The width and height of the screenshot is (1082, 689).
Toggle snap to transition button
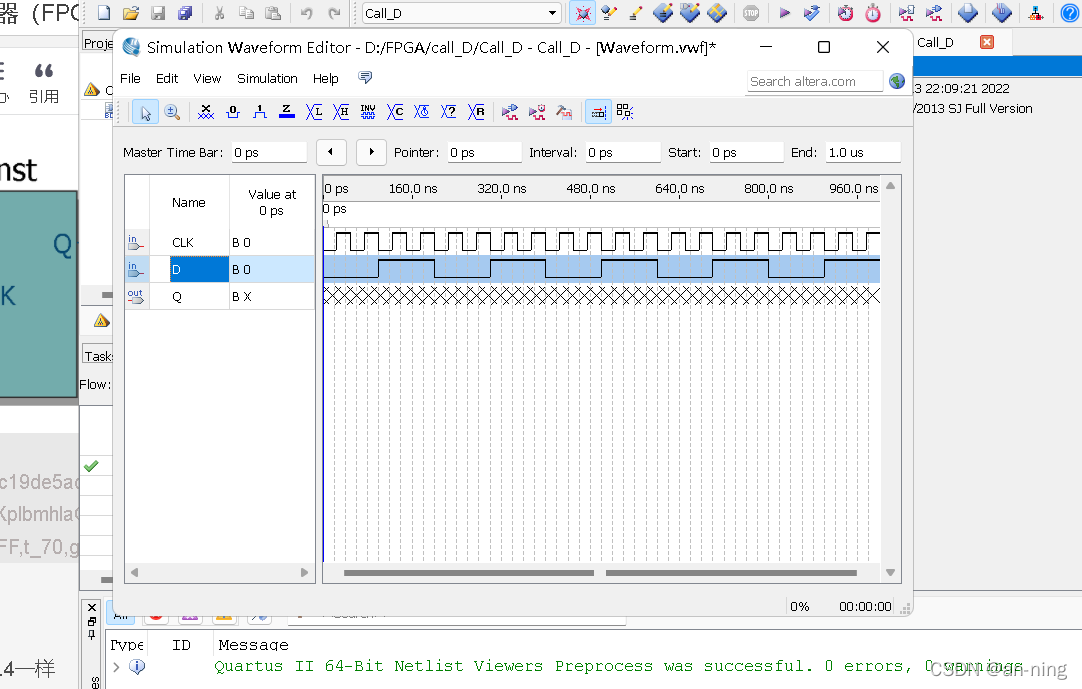pyautogui.click(x=625, y=113)
